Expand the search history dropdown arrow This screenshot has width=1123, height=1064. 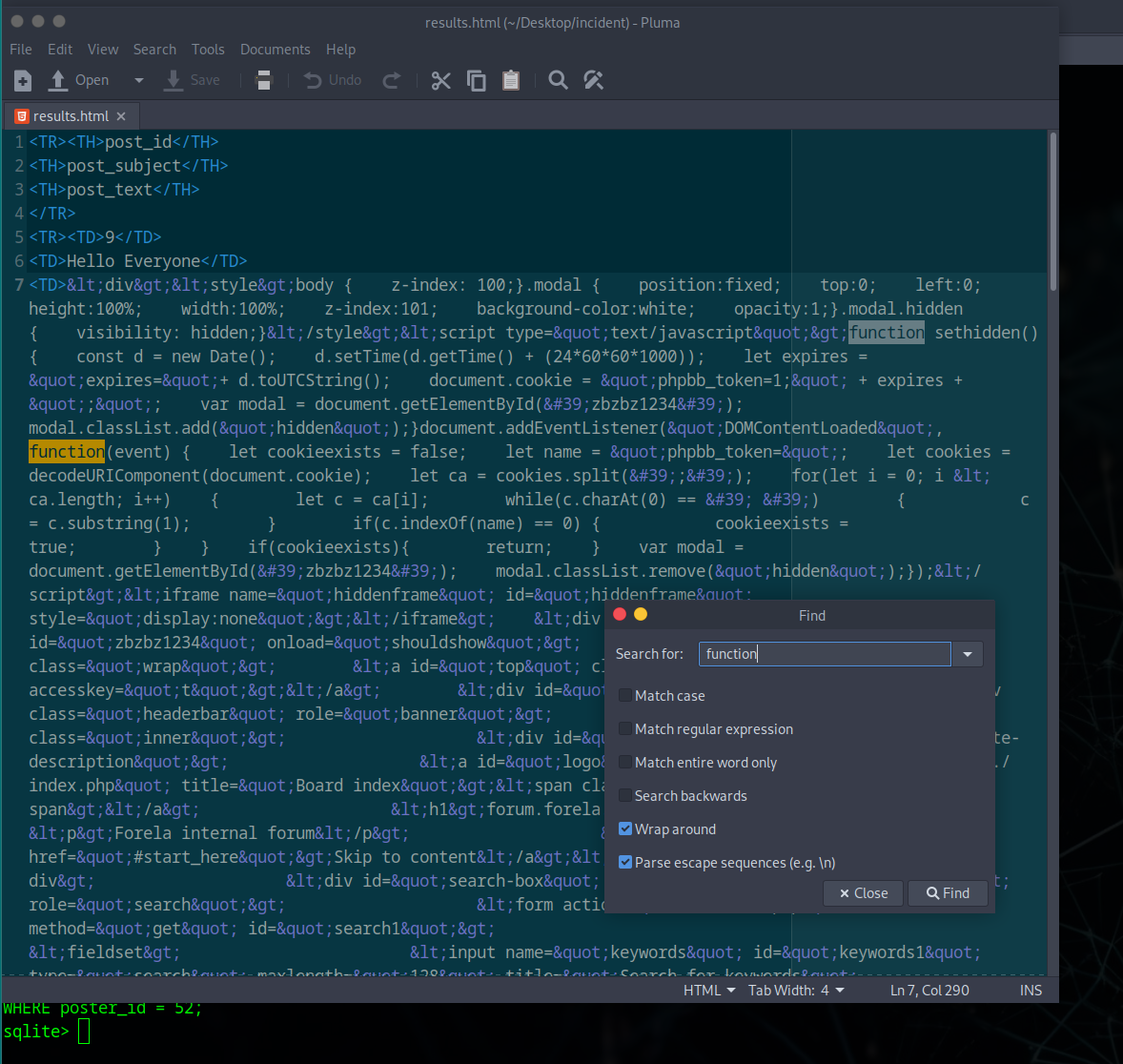tap(968, 653)
